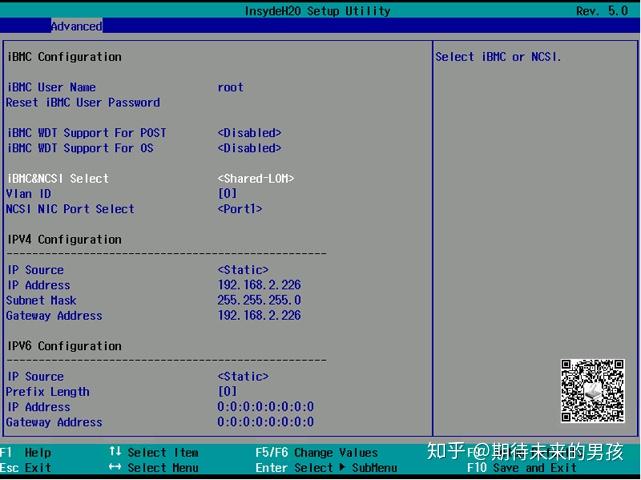
Task: Edit IPV4 Gateway Address value
Action: (x=259, y=315)
